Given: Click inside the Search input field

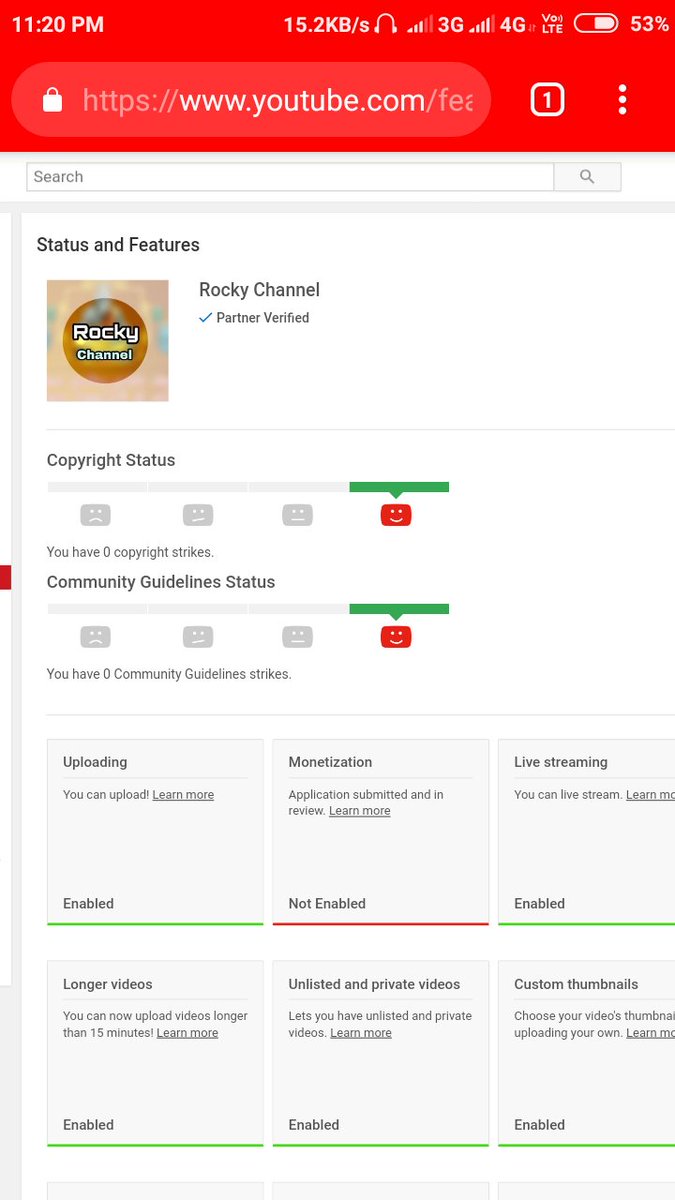Looking at the screenshot, I should point(290,177).
